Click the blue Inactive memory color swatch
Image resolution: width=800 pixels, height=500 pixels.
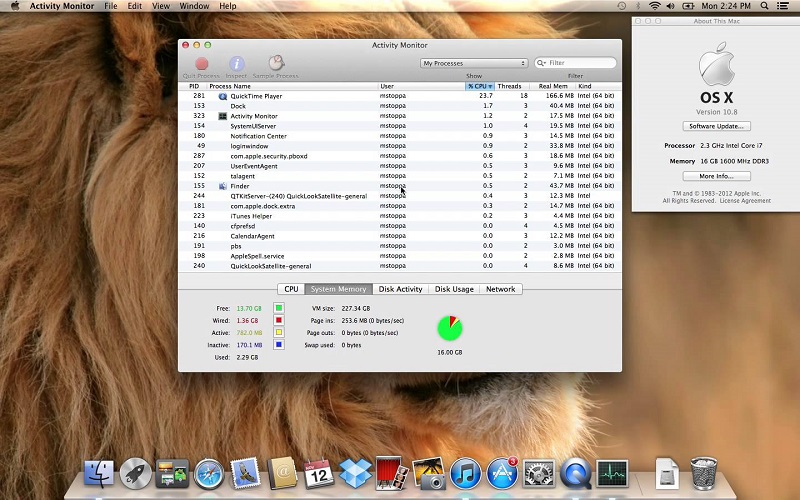tap(279, 345)
